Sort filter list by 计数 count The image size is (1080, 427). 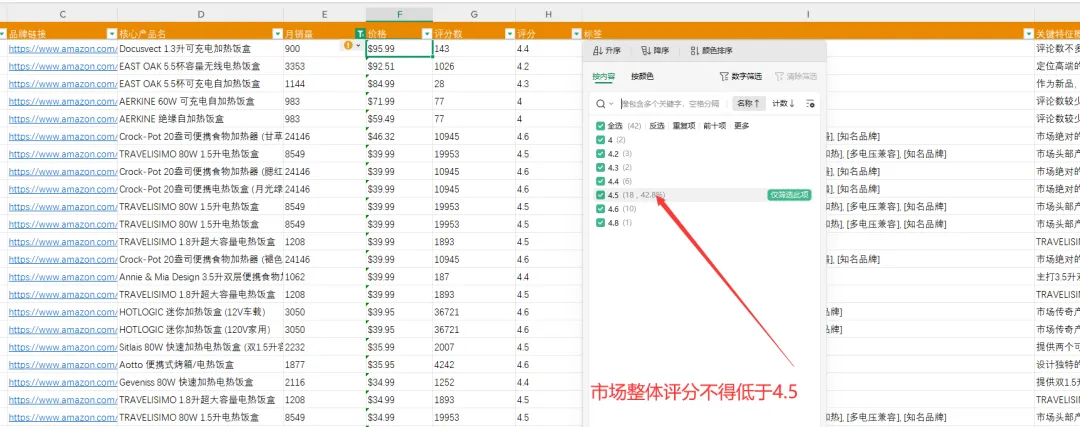[x=783, y=103]
